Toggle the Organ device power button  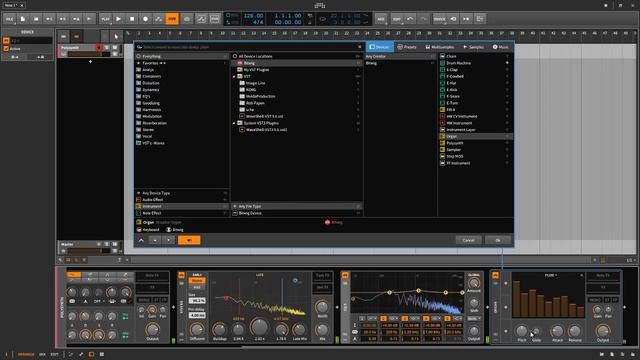(x=496, y=276)
